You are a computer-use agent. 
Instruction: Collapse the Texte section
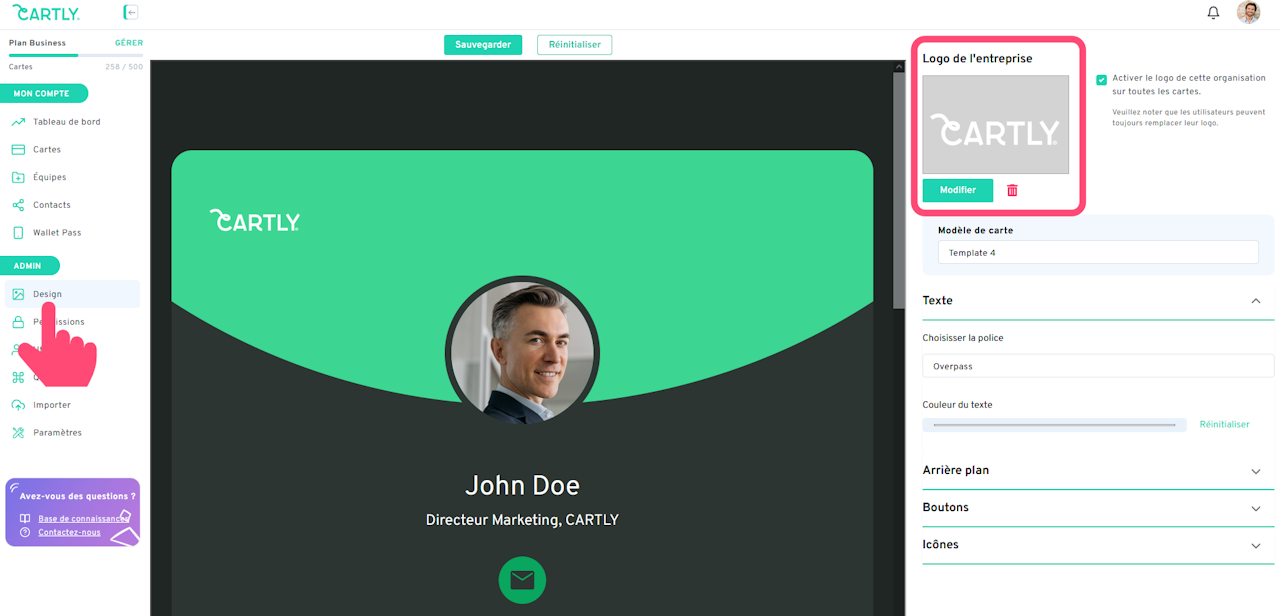point(1256,301)
